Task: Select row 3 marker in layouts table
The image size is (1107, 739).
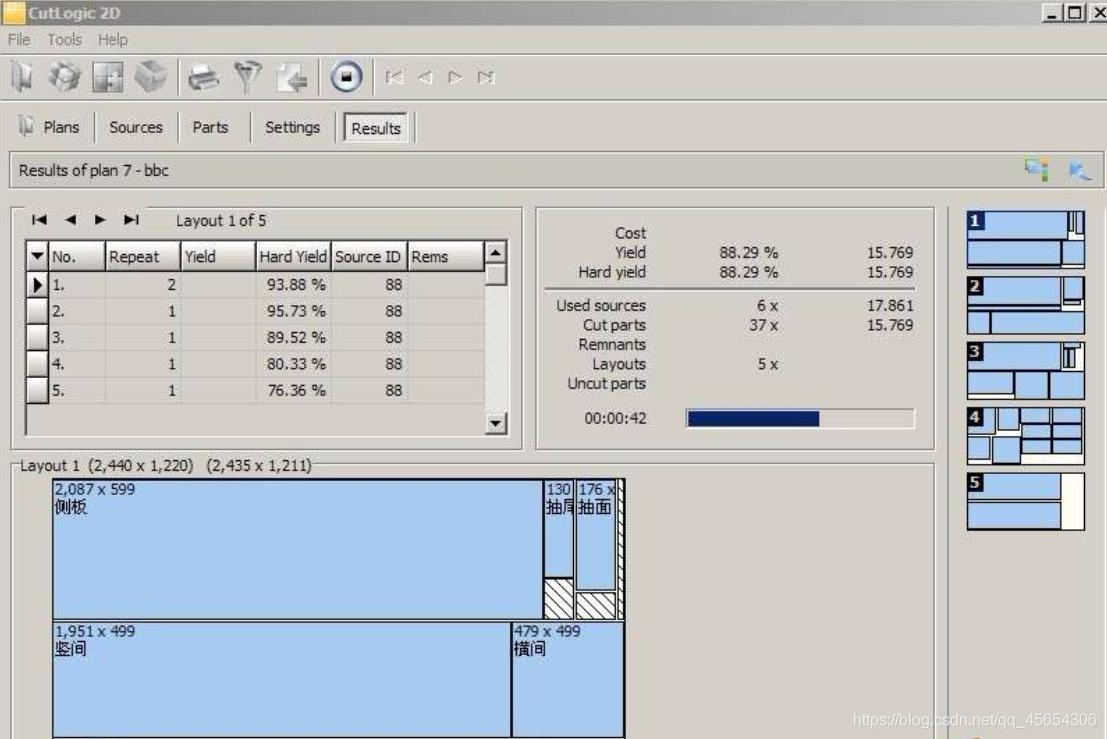Action: point(37,337)
